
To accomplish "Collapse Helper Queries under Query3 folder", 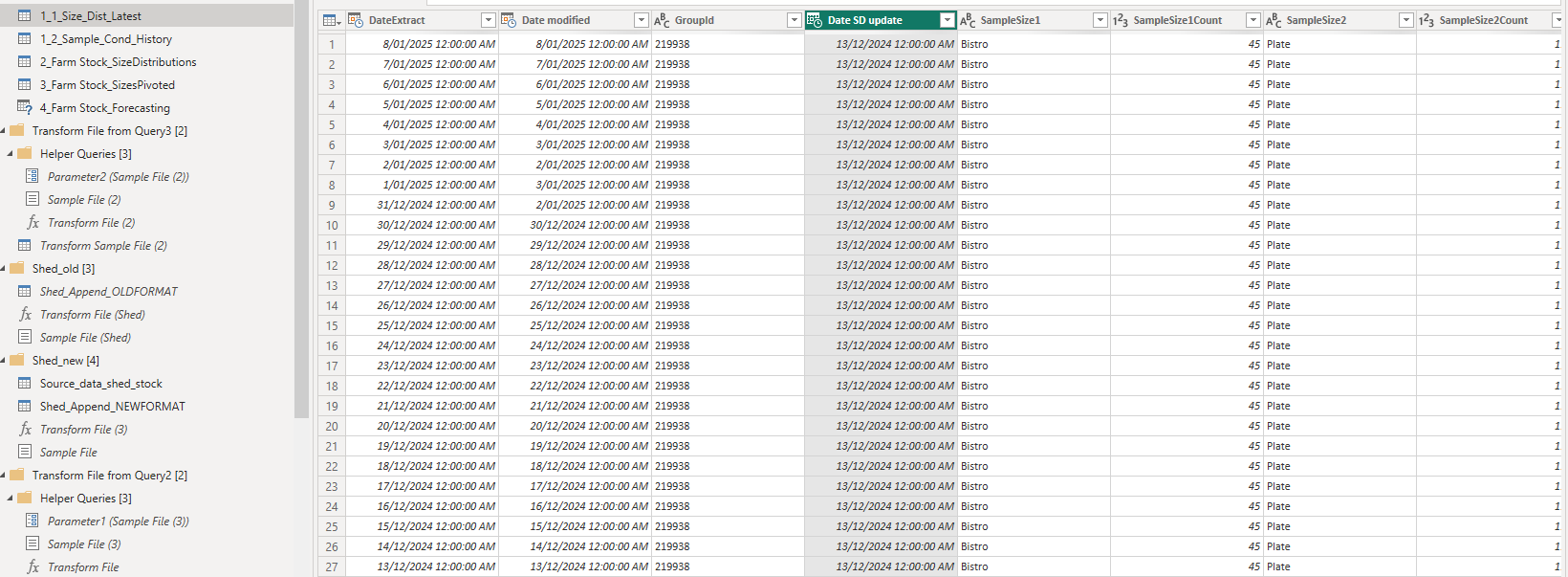I will coord(11,154).
